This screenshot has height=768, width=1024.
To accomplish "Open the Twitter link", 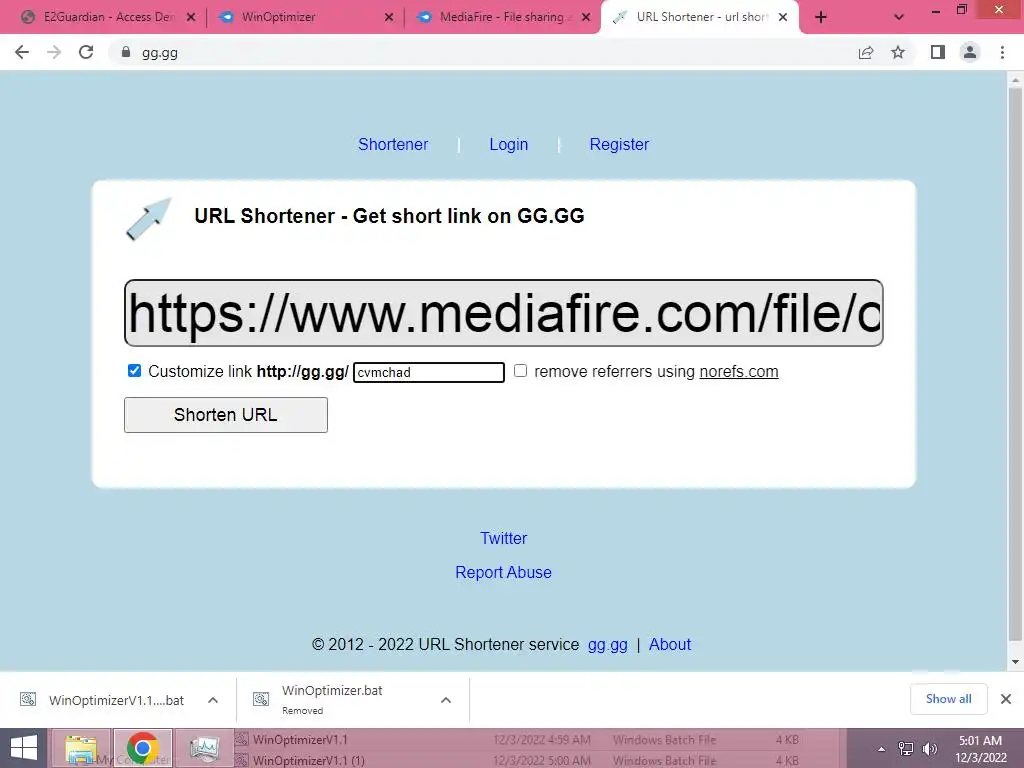I will coord(504,538).
